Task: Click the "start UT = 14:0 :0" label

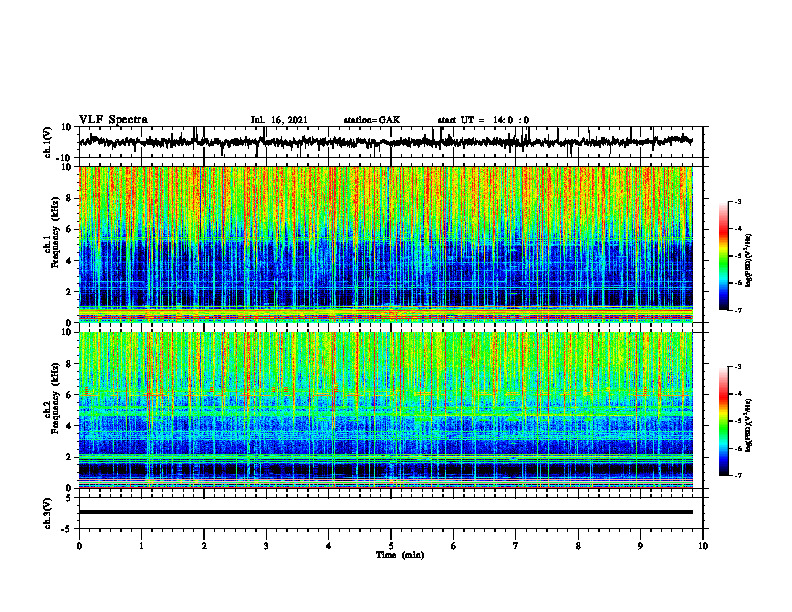Action: pos(483,120)
